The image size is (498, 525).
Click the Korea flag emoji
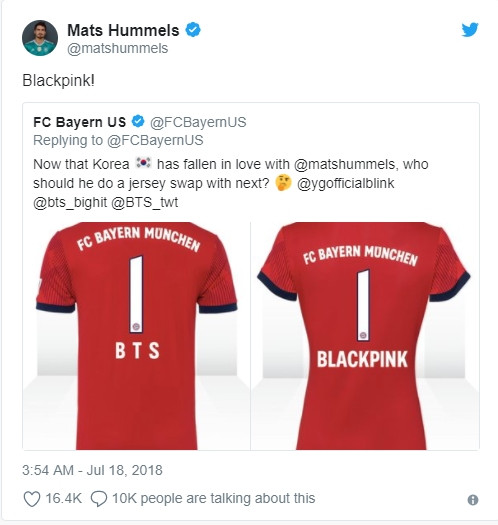144,163
